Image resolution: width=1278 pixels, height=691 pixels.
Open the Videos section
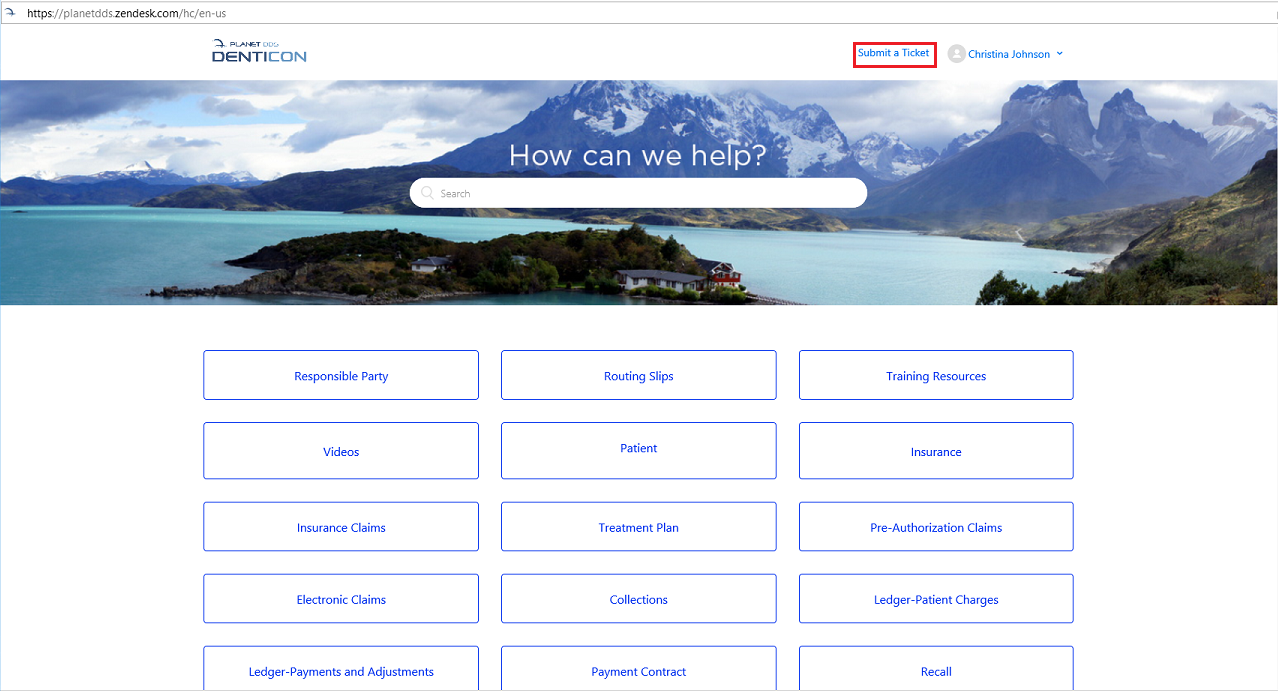click(340, 450)
